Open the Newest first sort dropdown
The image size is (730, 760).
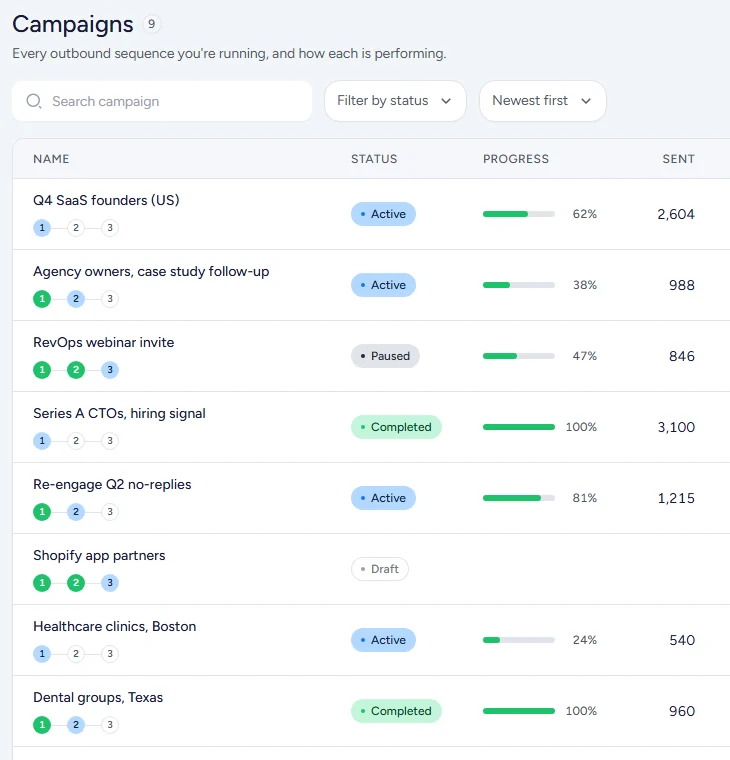click(542, 101)
